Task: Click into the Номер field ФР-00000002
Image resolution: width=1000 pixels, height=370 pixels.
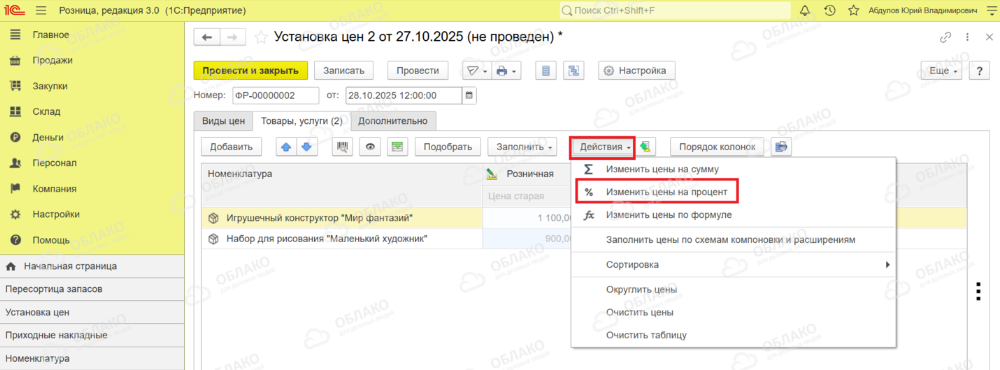Action: (276, 96)
